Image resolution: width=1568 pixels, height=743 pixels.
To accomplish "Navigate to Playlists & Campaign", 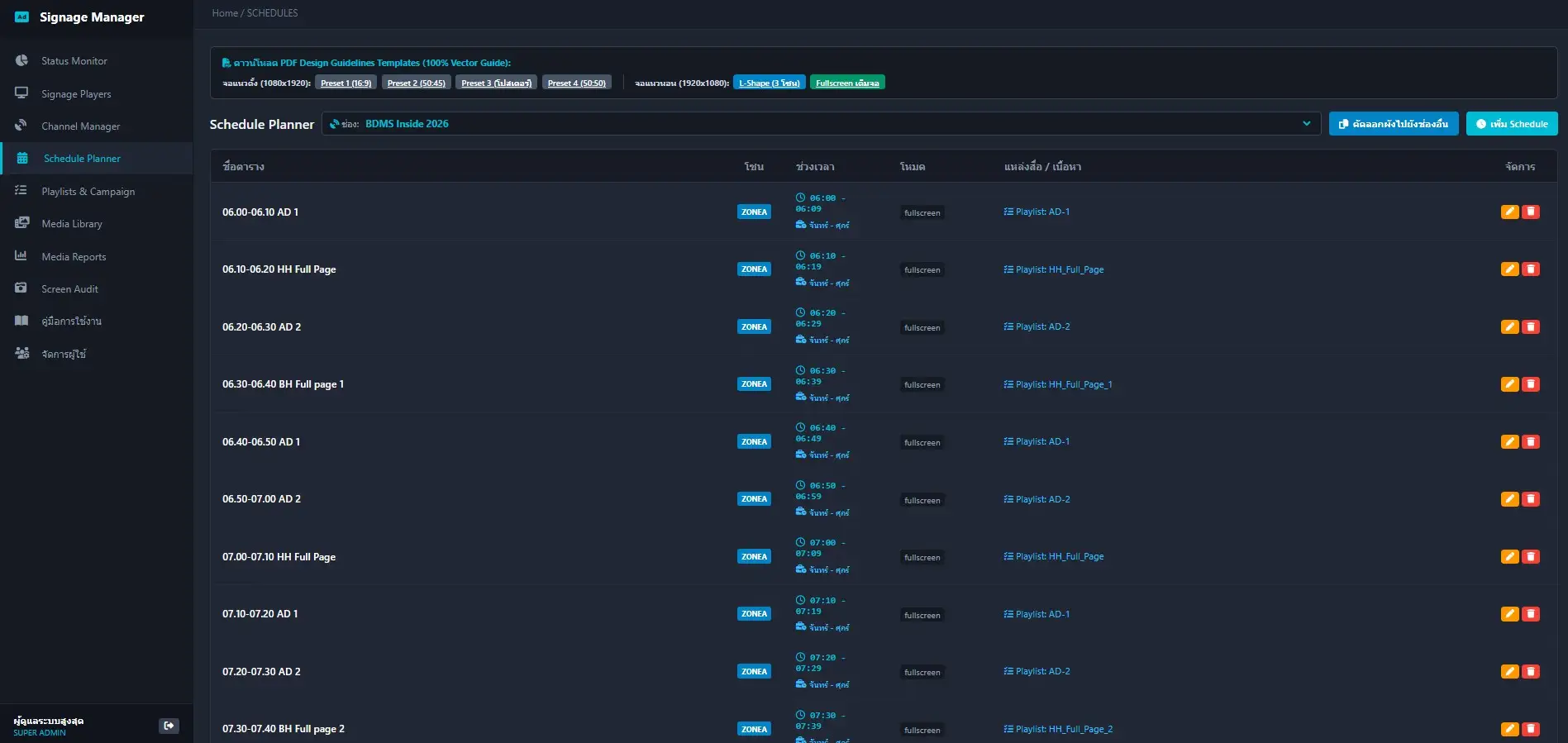I will point(97,191).
